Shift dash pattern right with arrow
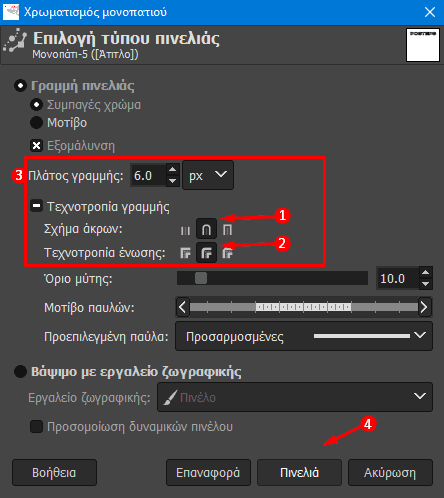Viewport: 444px width, 498px height. coord(424,307)
